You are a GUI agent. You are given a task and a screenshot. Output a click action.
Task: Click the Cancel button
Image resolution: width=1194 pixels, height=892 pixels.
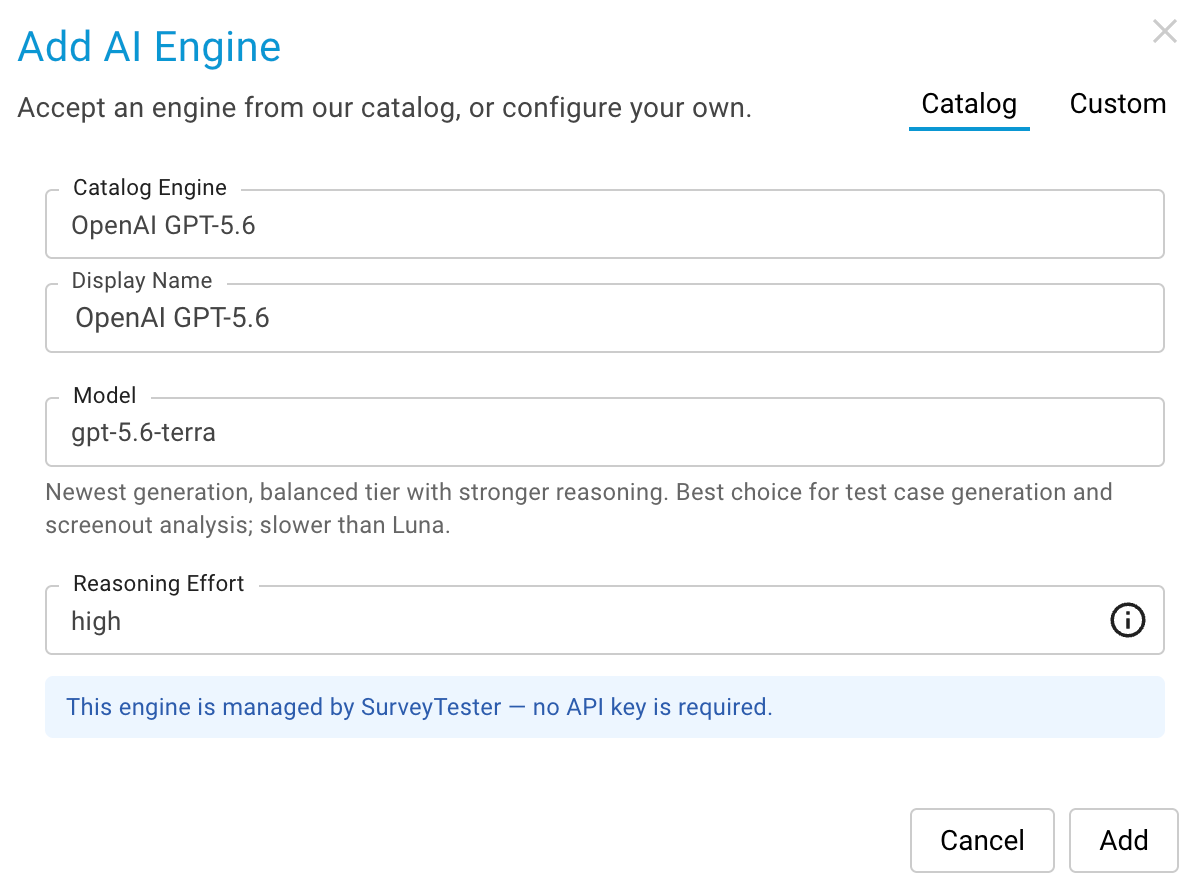pos(982,840)
